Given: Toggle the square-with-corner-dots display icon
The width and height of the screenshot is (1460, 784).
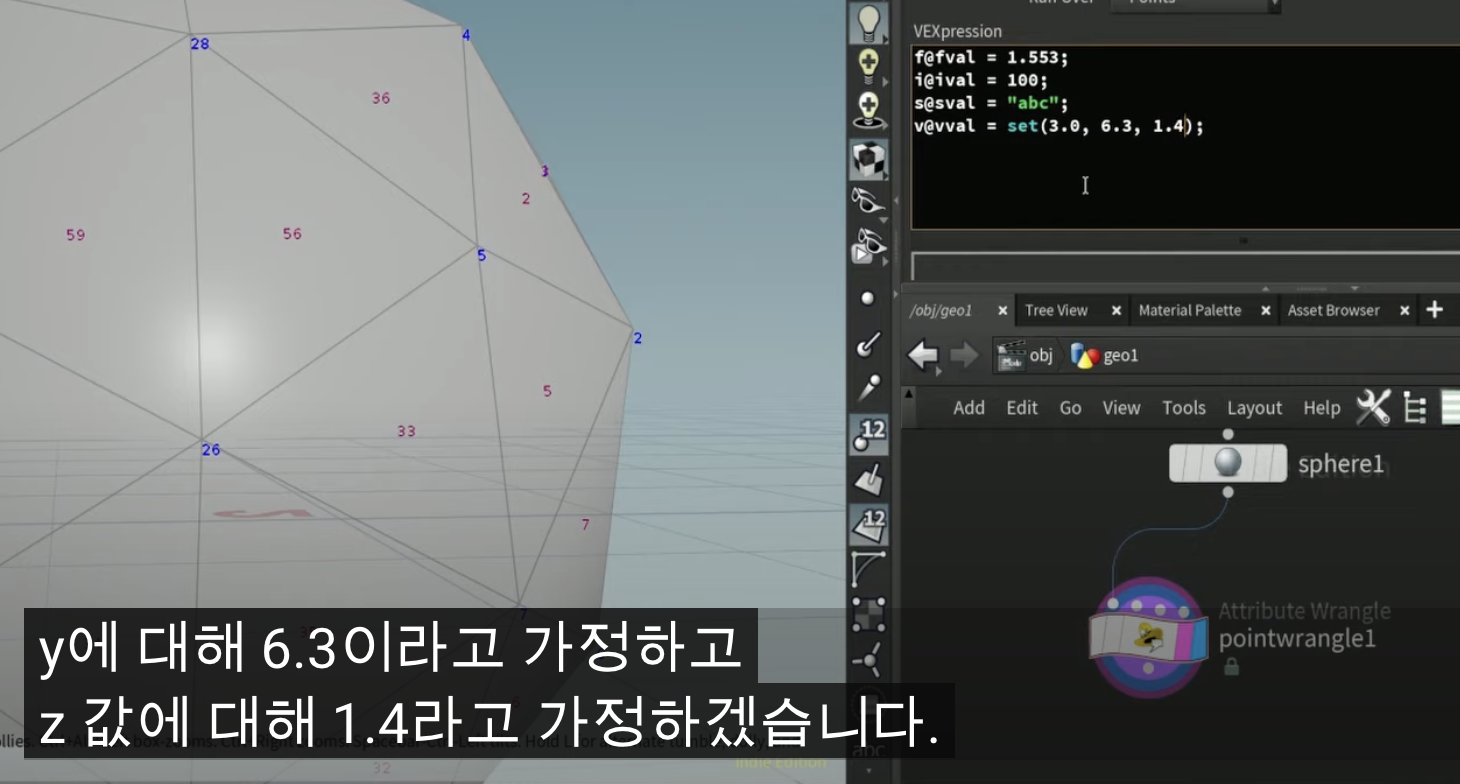Looking at the screenshot, I should point(868,614).
